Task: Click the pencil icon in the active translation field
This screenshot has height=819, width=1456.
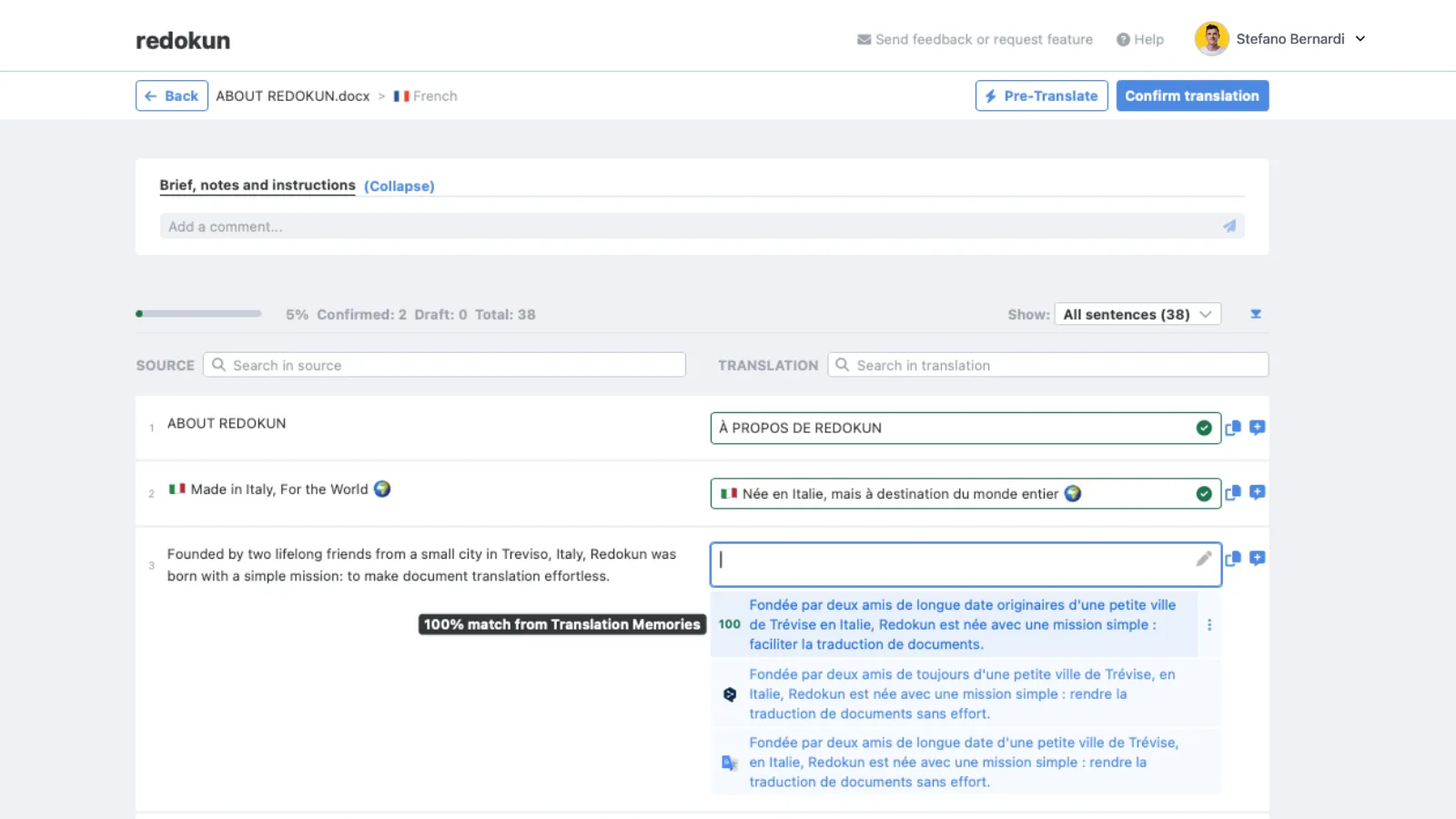Action: pyautogui.click(x=1203, y=559)
